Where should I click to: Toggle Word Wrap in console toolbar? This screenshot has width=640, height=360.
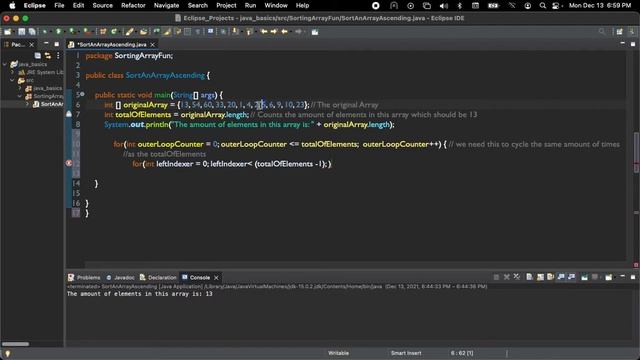pyautogui.click(x=550, y=277)
